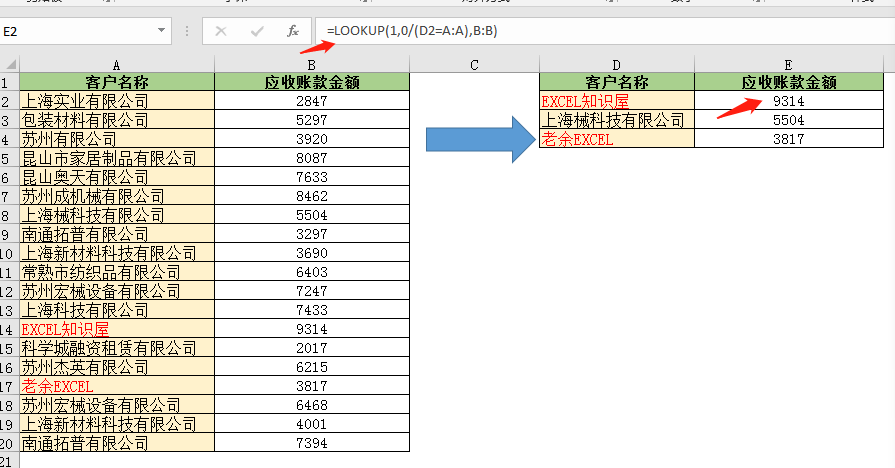Click cell A12 苏州宏械设备有限公司
This screenshot has height=468, width=895.
[x=117, y=291]
